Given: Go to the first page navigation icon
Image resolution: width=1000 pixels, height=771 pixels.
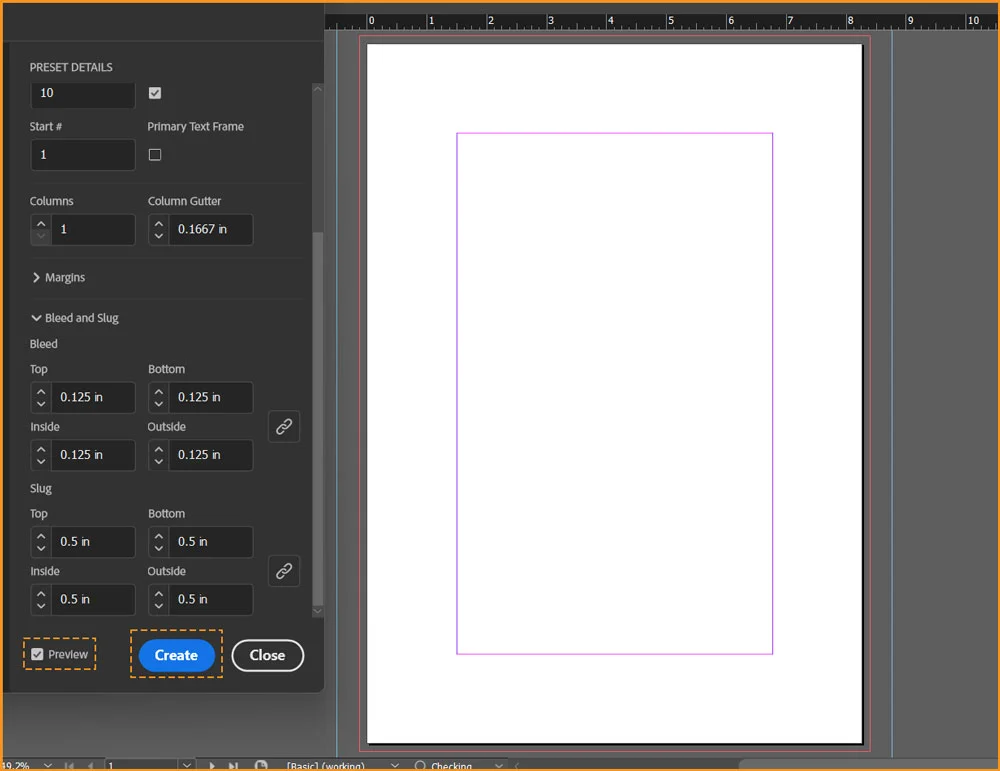Looking at the screenshot, I should (x=71, y=763).
